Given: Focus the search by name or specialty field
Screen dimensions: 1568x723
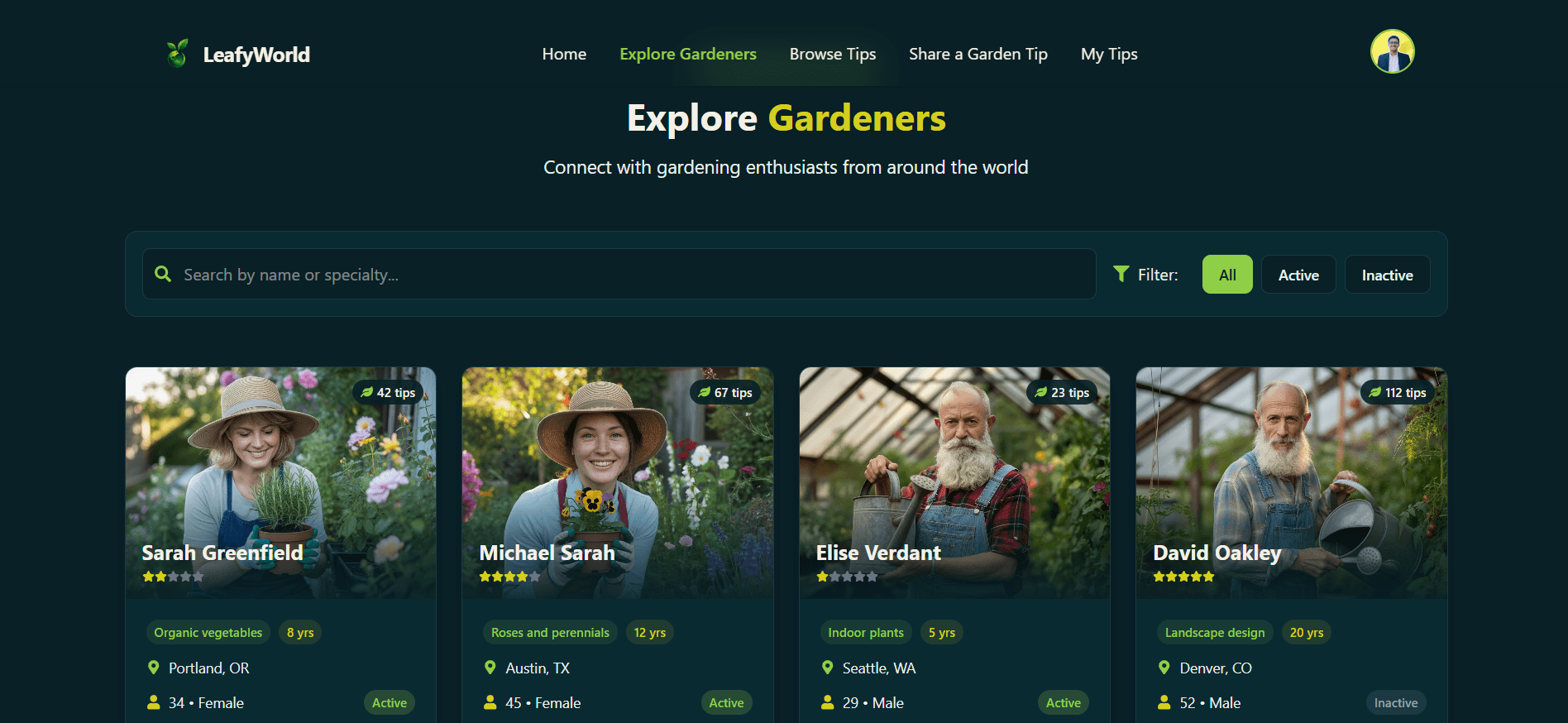Looking at the screenshot, I should tap(629, 275).
